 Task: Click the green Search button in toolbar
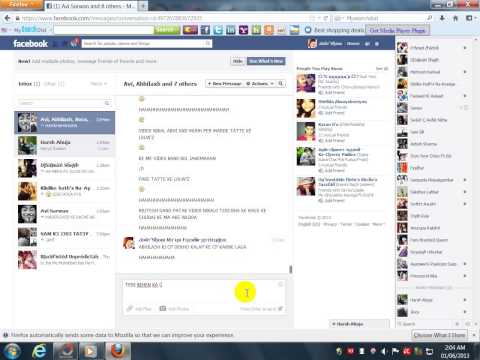167,30
